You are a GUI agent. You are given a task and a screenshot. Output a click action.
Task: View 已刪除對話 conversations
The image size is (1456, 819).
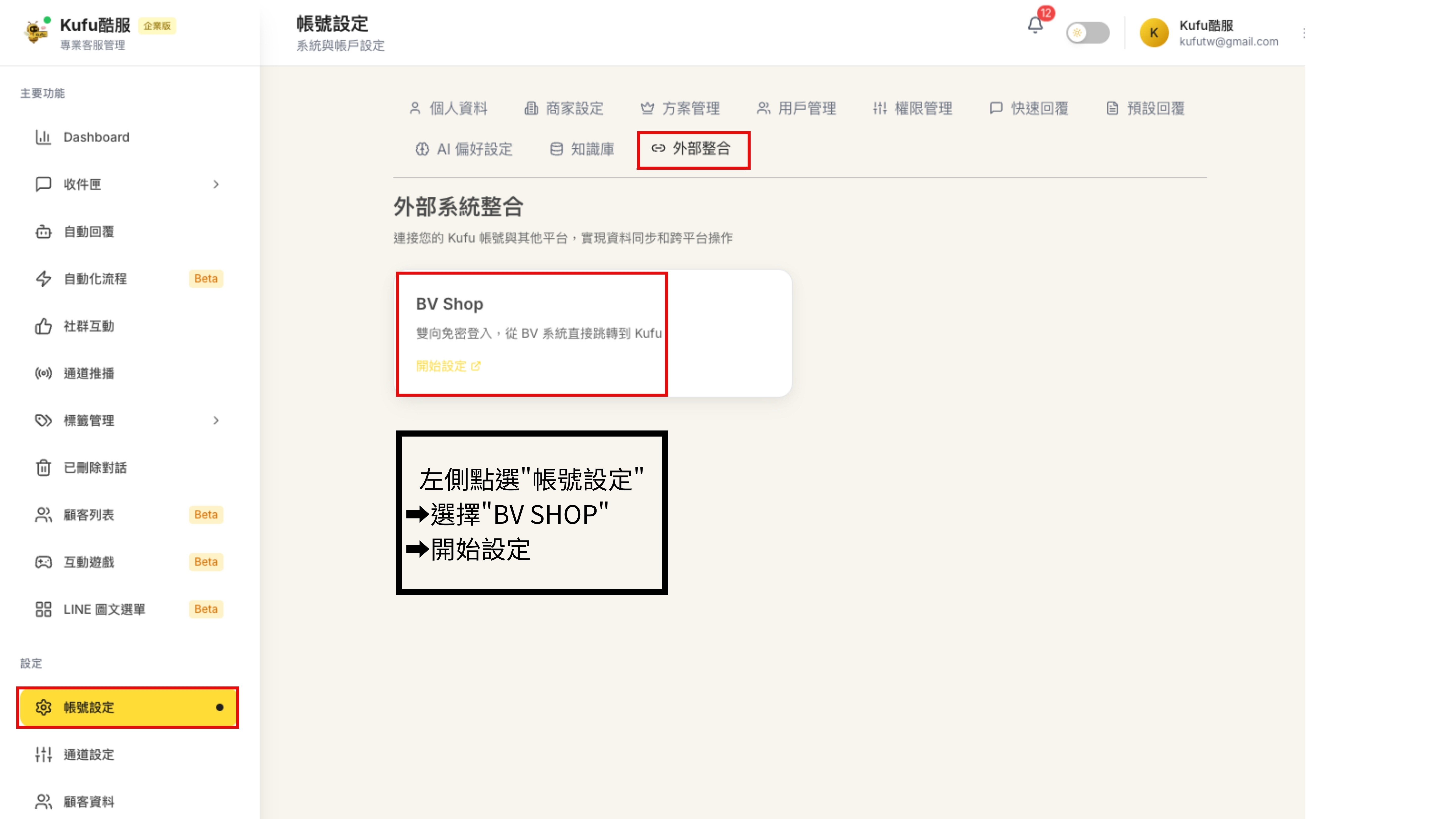point(95,467)
